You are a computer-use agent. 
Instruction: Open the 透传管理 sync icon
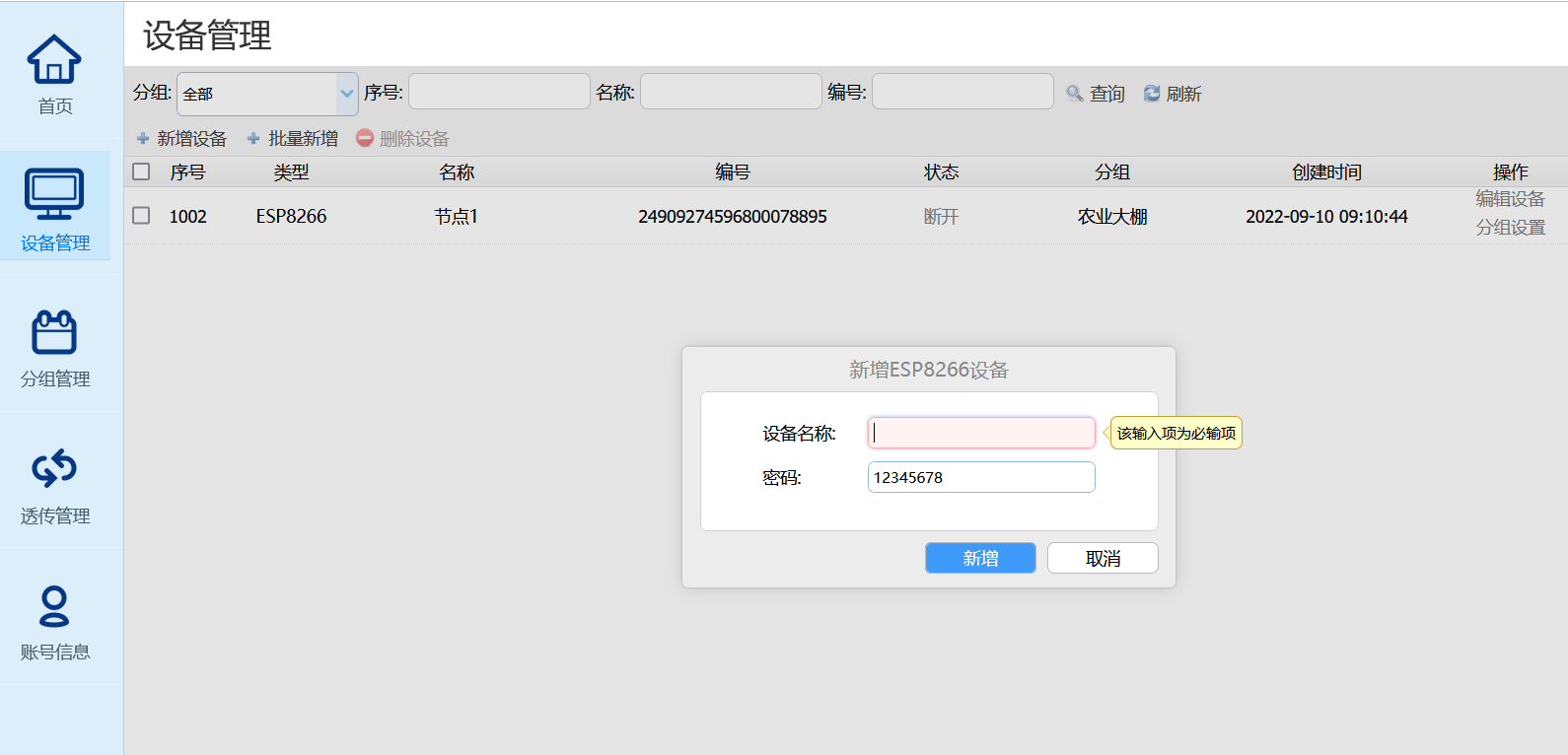[54, 468]
